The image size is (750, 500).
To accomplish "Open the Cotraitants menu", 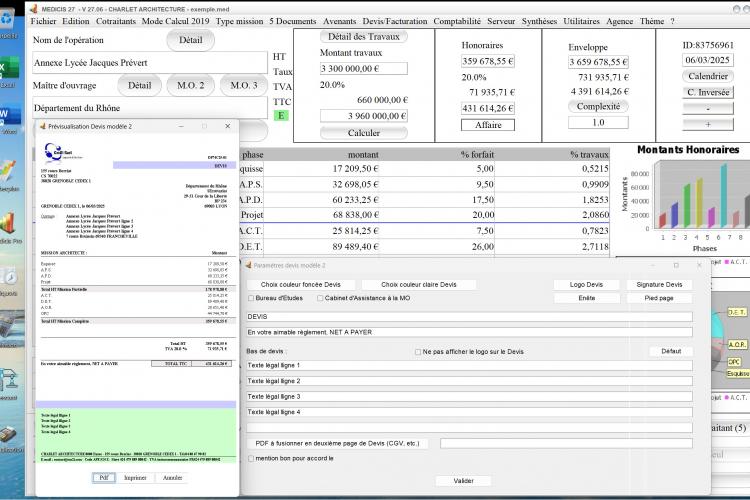I will tap(116, 21).
